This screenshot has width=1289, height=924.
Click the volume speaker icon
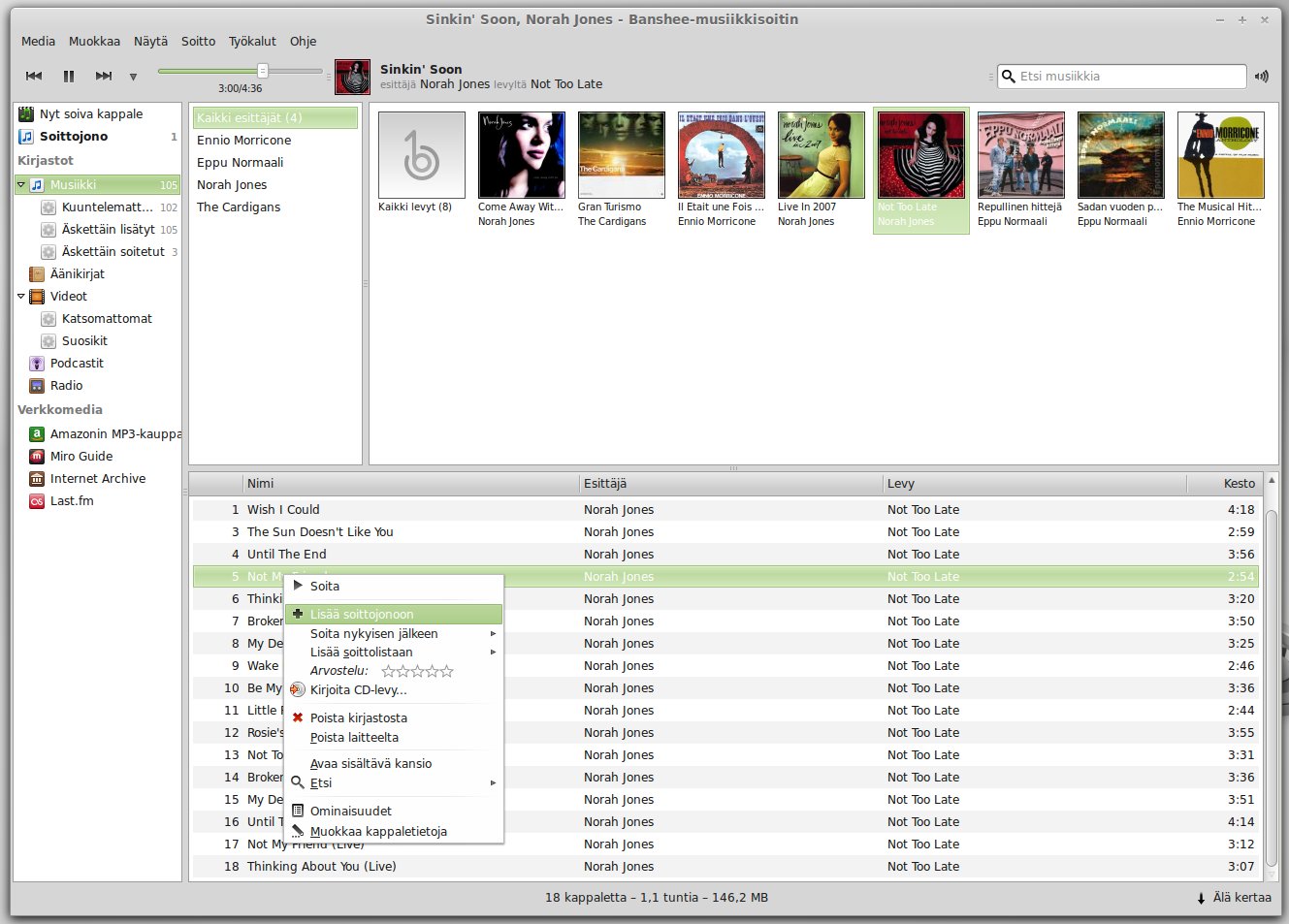tap(1262, 77)
